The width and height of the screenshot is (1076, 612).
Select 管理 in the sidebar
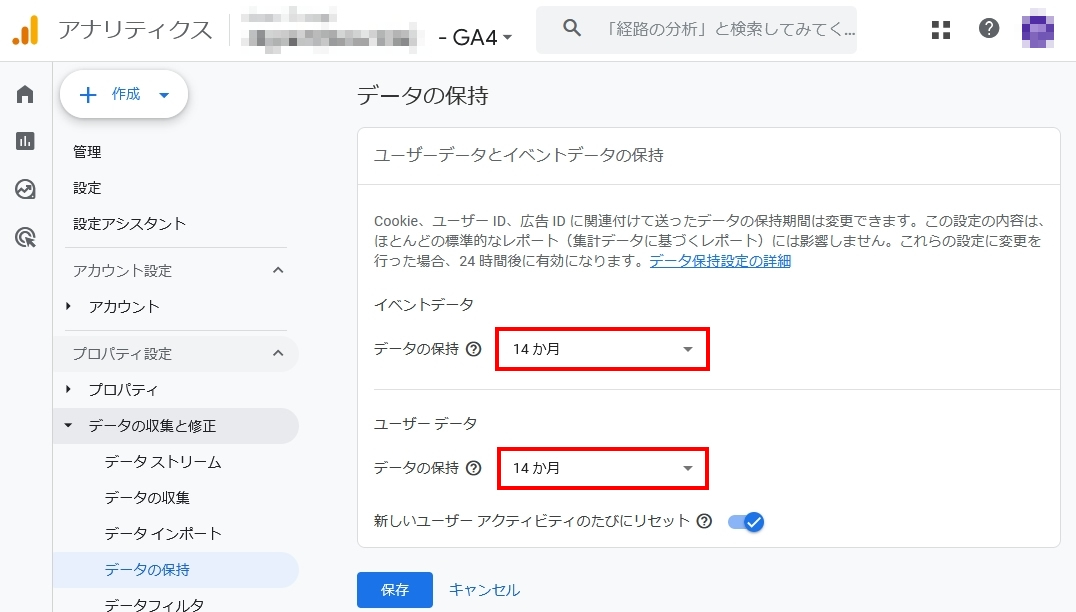88,152
